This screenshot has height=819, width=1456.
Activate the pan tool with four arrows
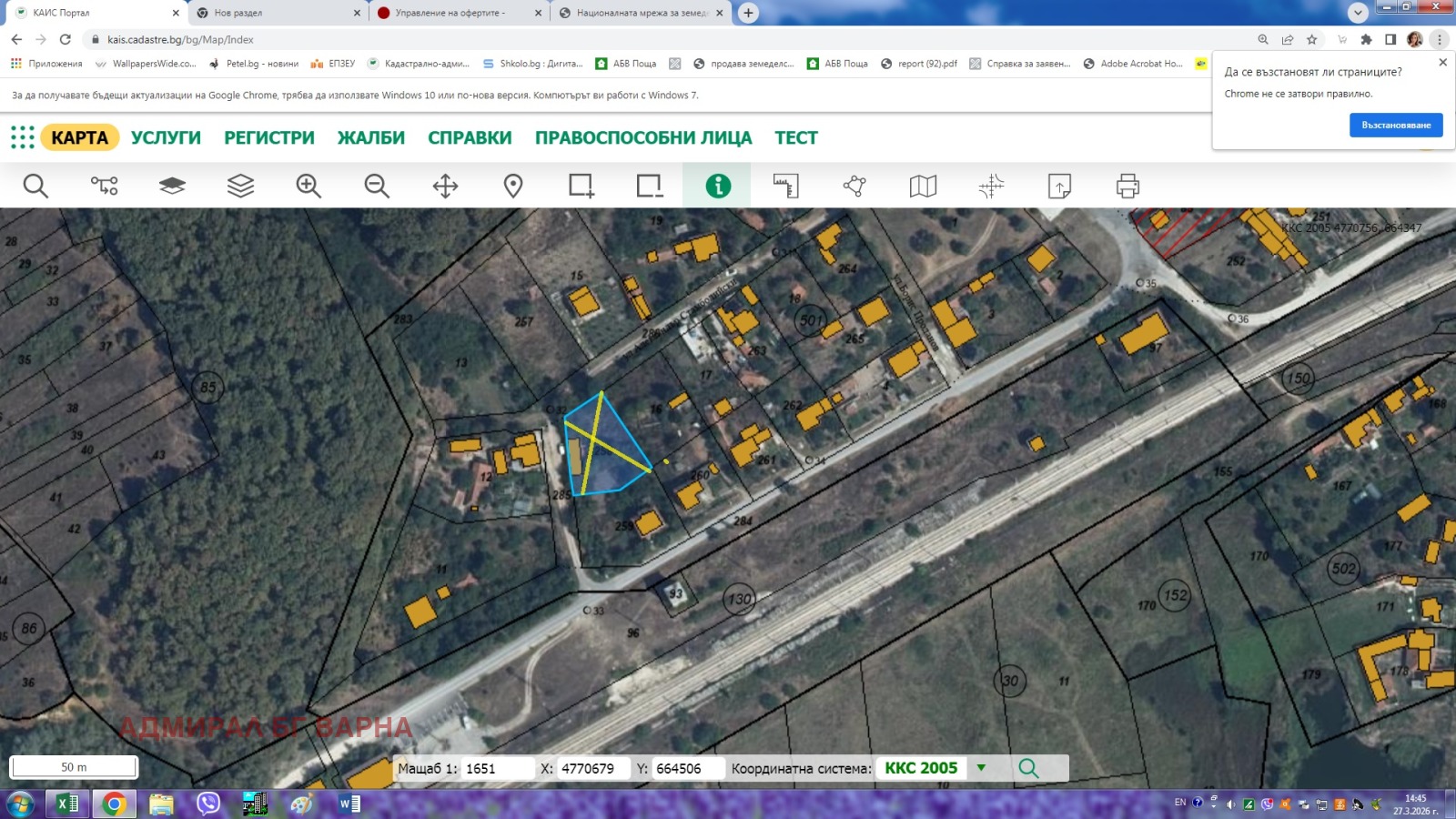[444, 185]
